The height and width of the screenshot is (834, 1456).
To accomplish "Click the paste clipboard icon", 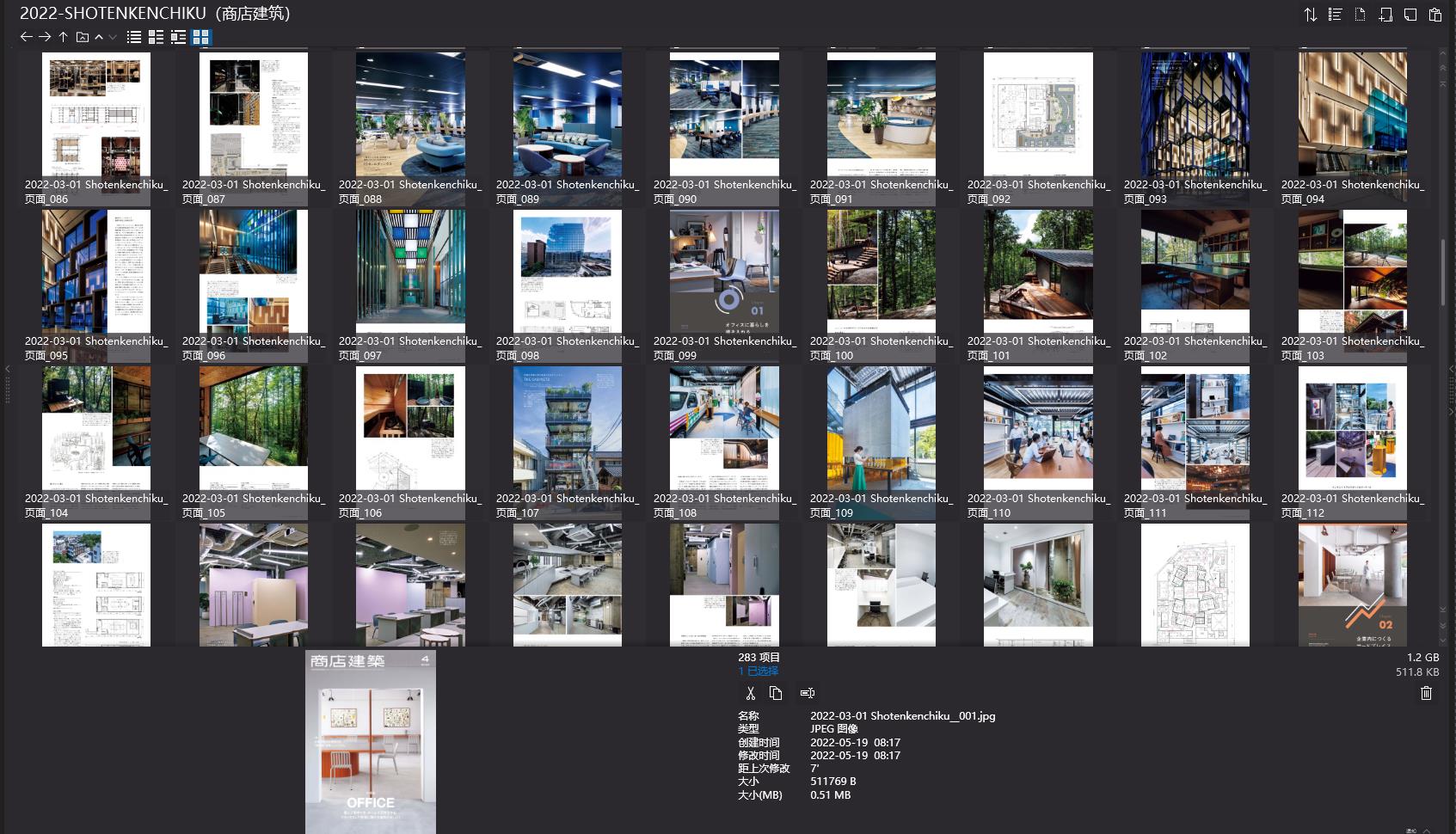I will [x=1435, y=15].
